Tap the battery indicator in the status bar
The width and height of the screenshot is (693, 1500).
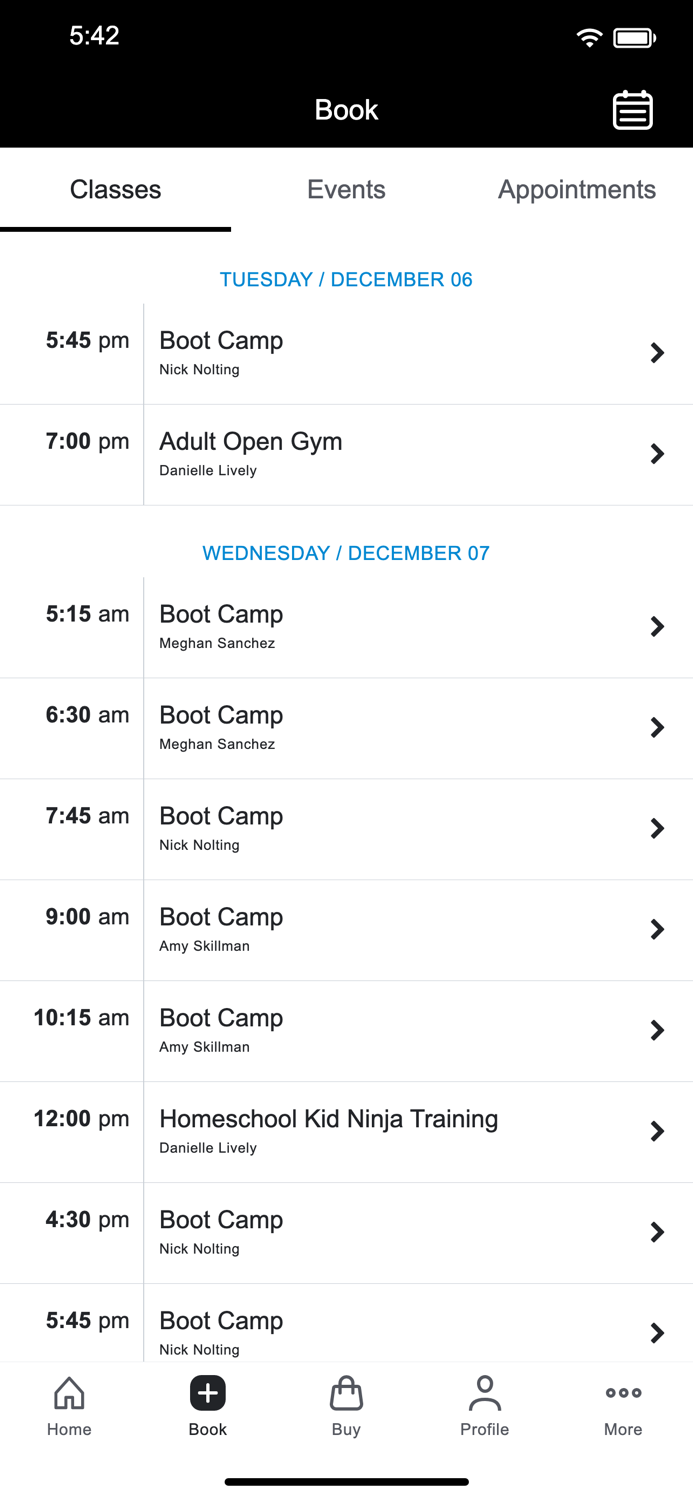[x=633, y=35]
